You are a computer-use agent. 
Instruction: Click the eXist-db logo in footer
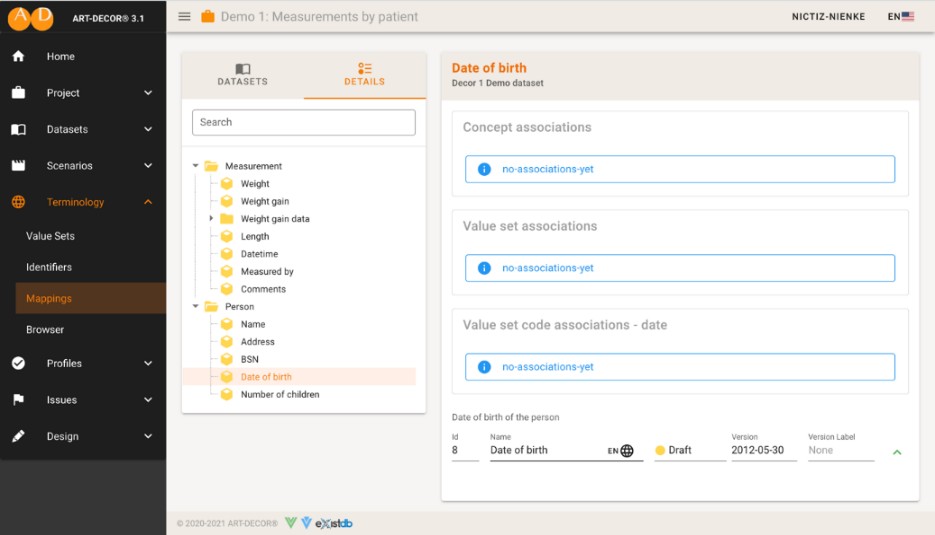334,523
